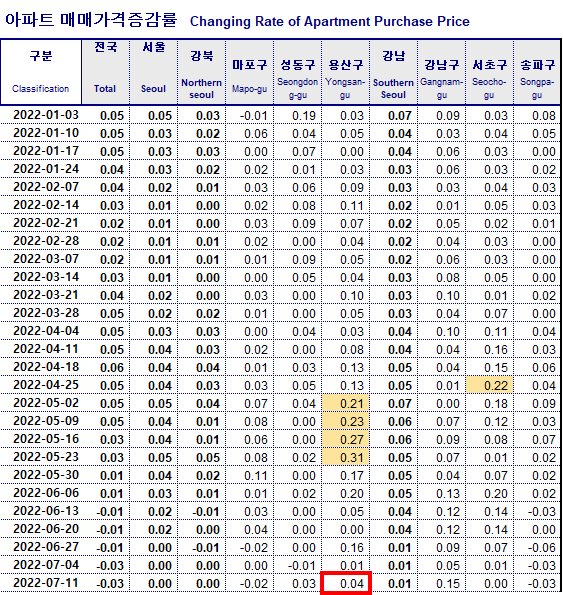
Task: Select highlighted Yongsan-gu value 0.21 for 2022-05-02
Action: [346, 403]
